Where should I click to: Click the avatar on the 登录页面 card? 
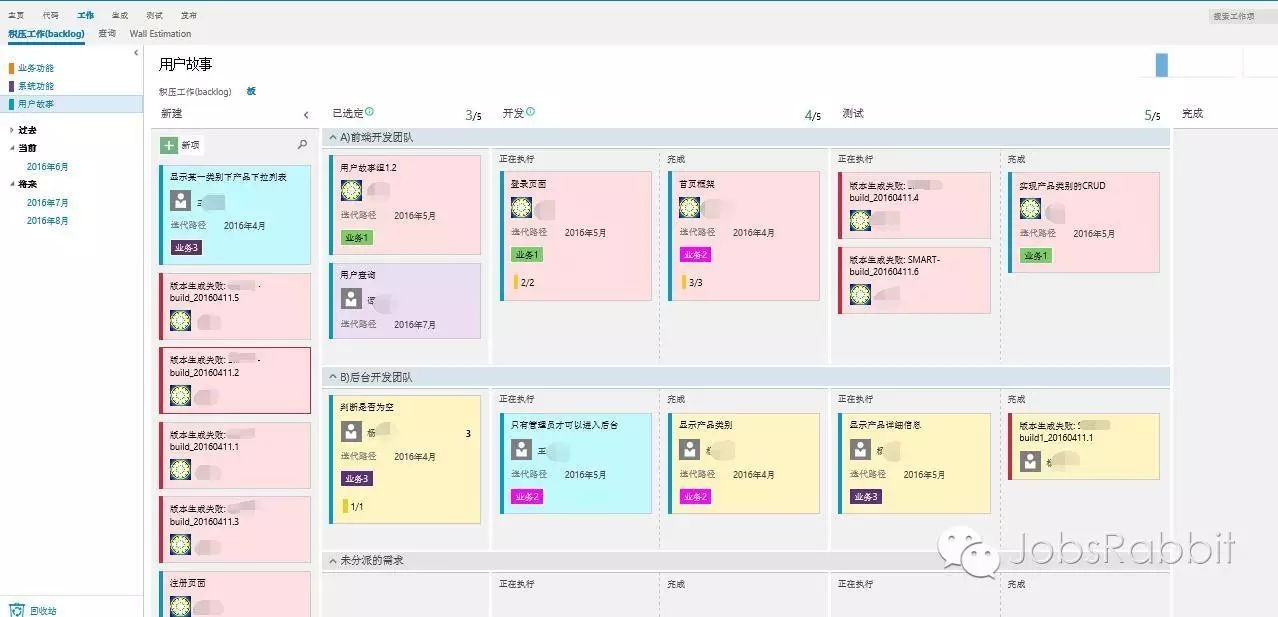521,207
